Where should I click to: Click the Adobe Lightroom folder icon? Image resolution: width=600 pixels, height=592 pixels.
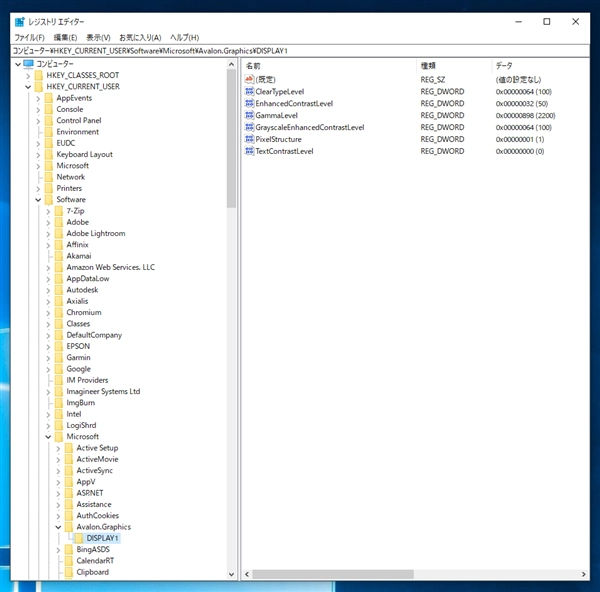tap(59, 233)
